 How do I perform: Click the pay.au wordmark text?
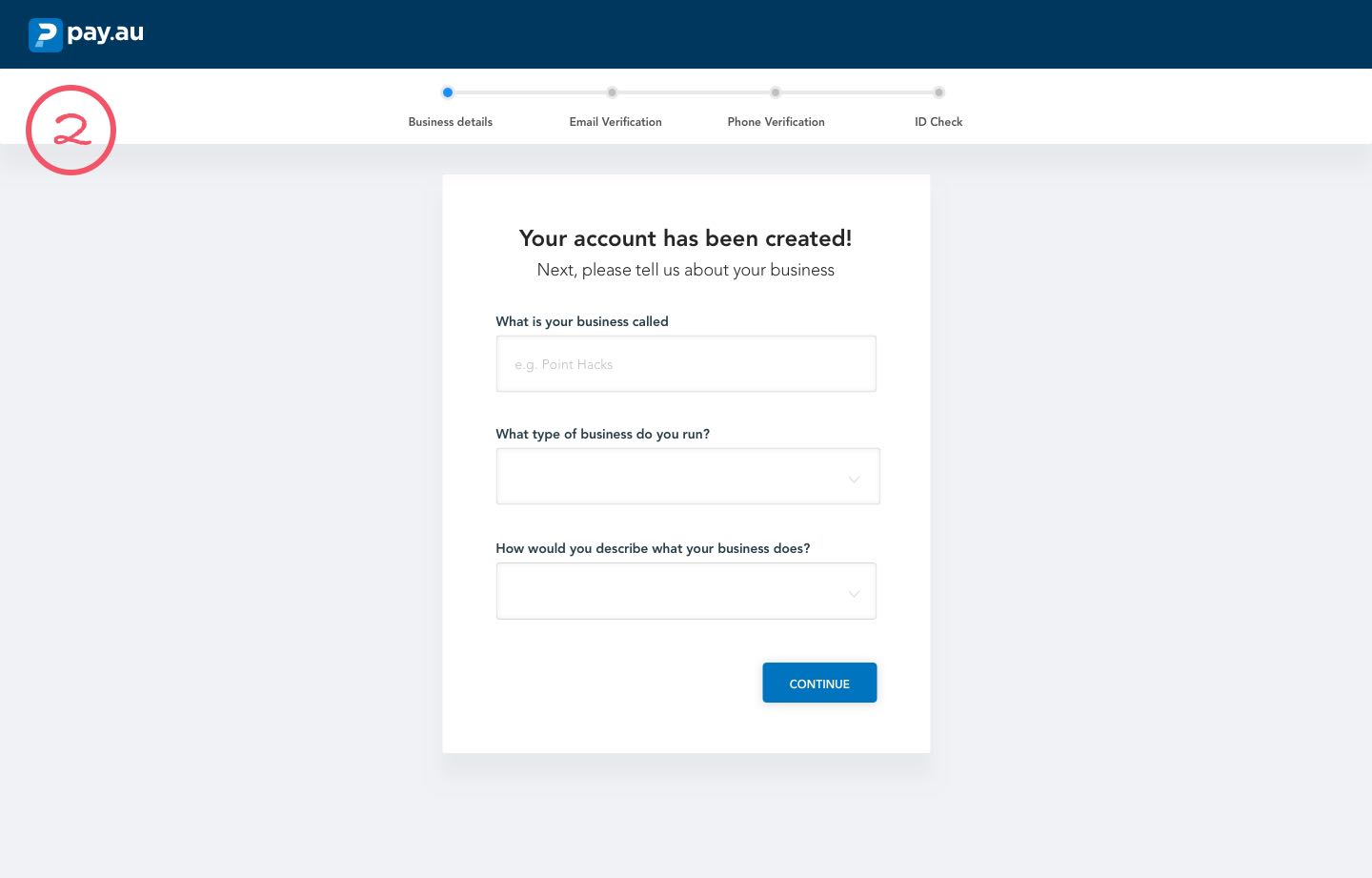[106, 32]
